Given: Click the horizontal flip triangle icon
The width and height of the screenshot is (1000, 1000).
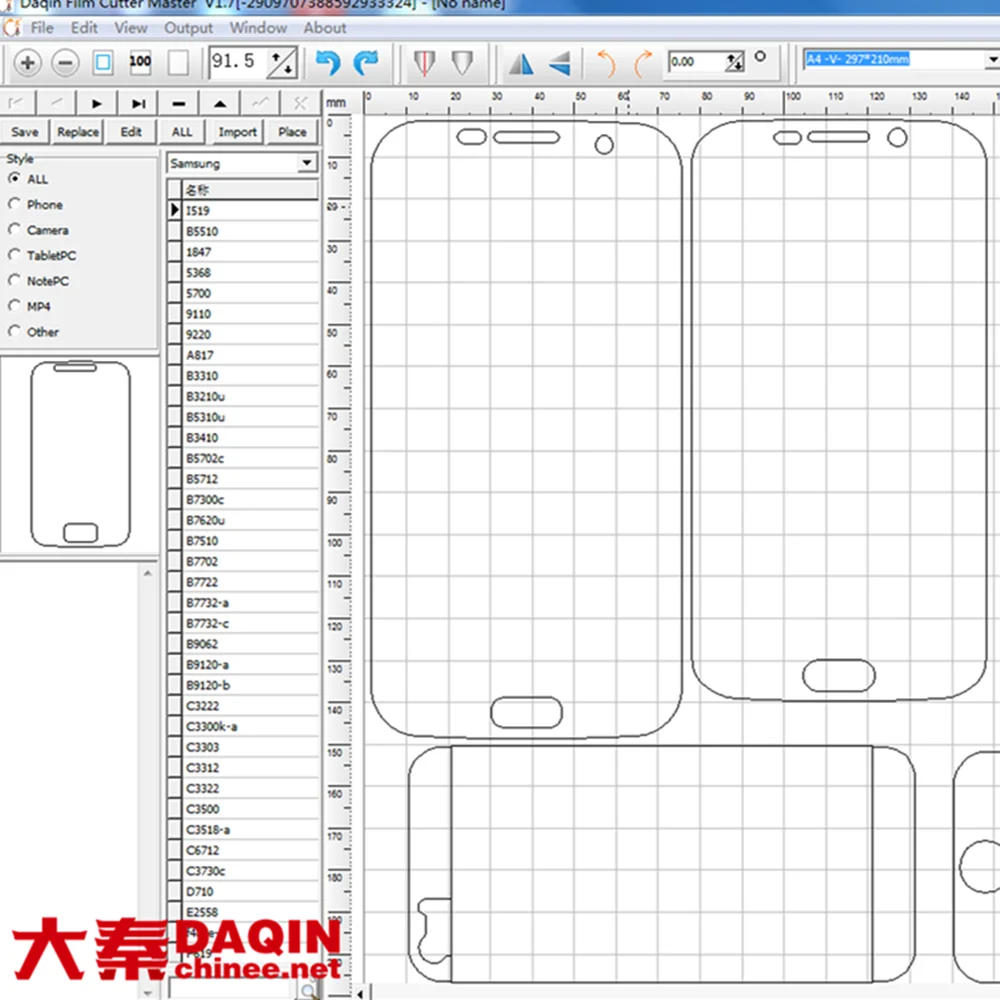Looking at the screenshot, I should coord(520,62).
